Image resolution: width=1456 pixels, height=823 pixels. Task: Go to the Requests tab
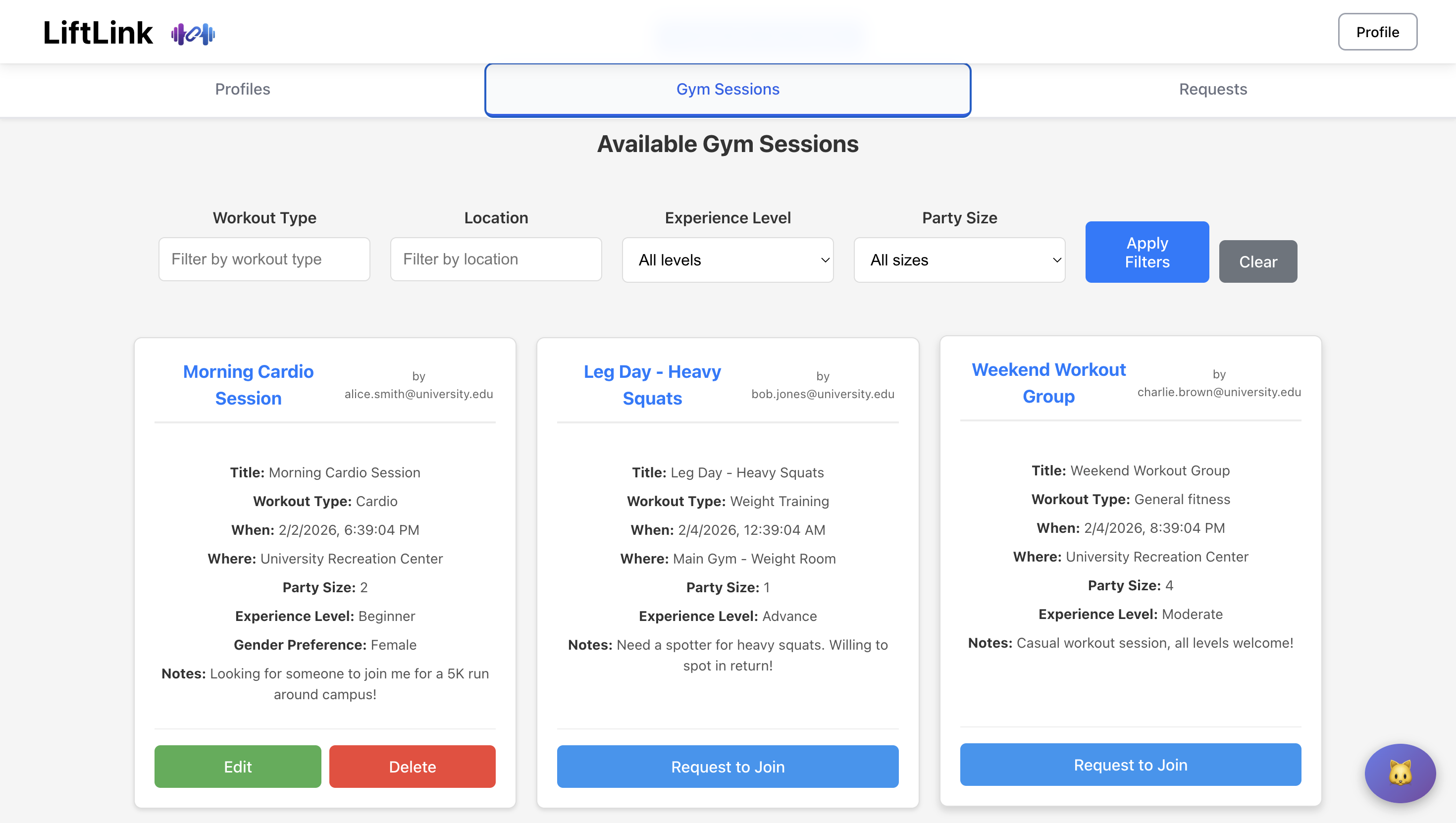1212,89
